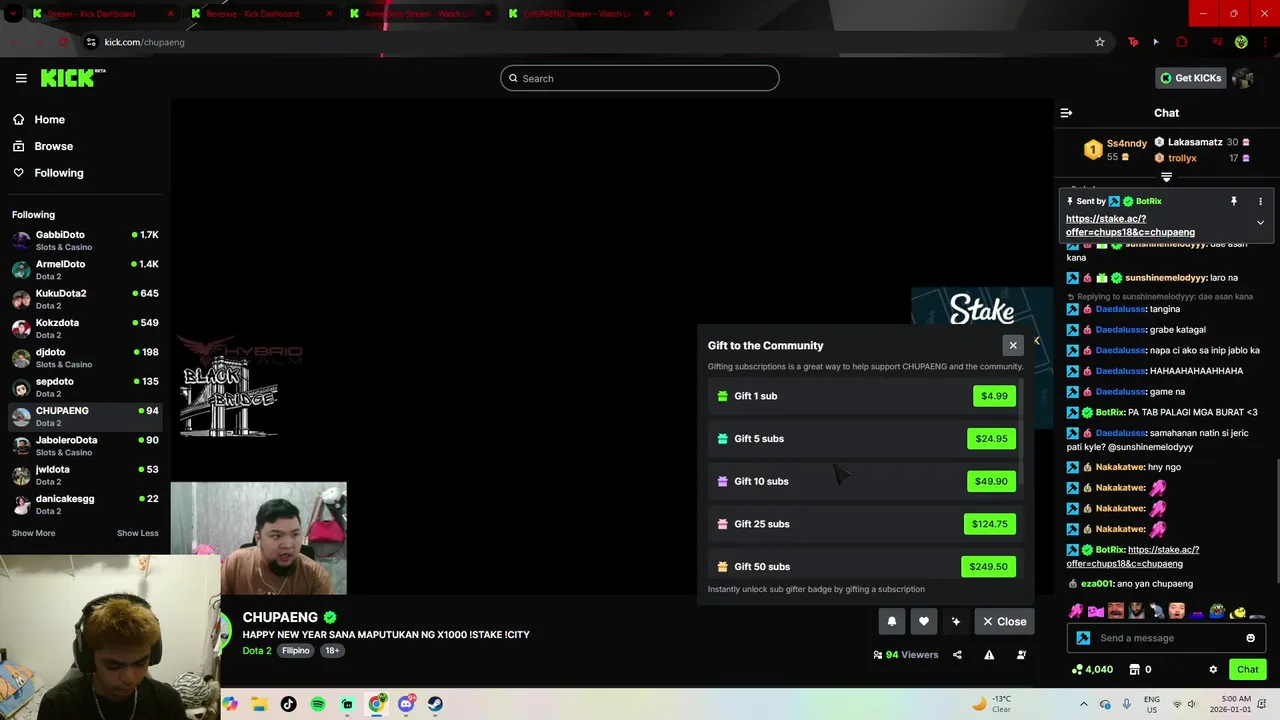Buy Gift 50 subs for $249.50

pyautogui.click(x=989, y=567)
